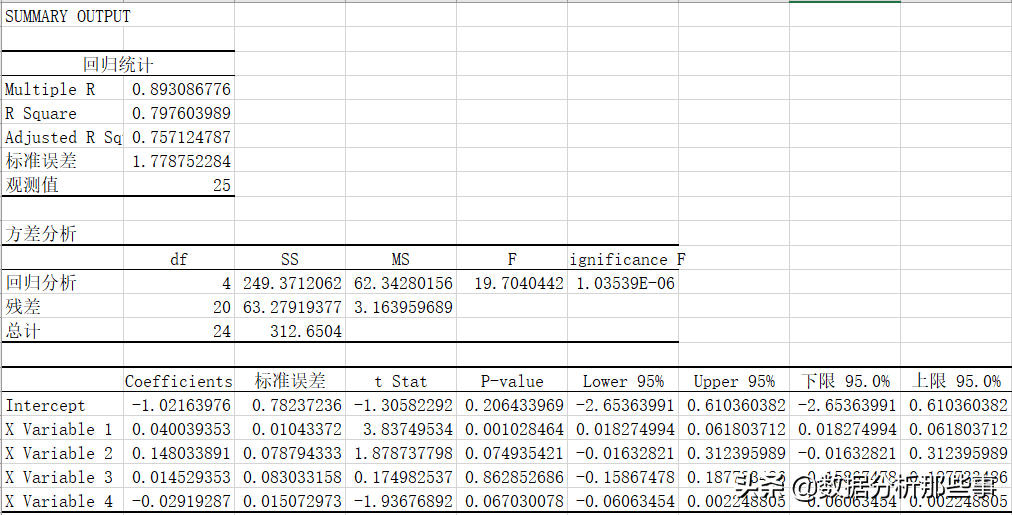Click X Variable 2 P-value 0.074935421
This screenshot has height=515, width=1012.
tap(514, 454)
